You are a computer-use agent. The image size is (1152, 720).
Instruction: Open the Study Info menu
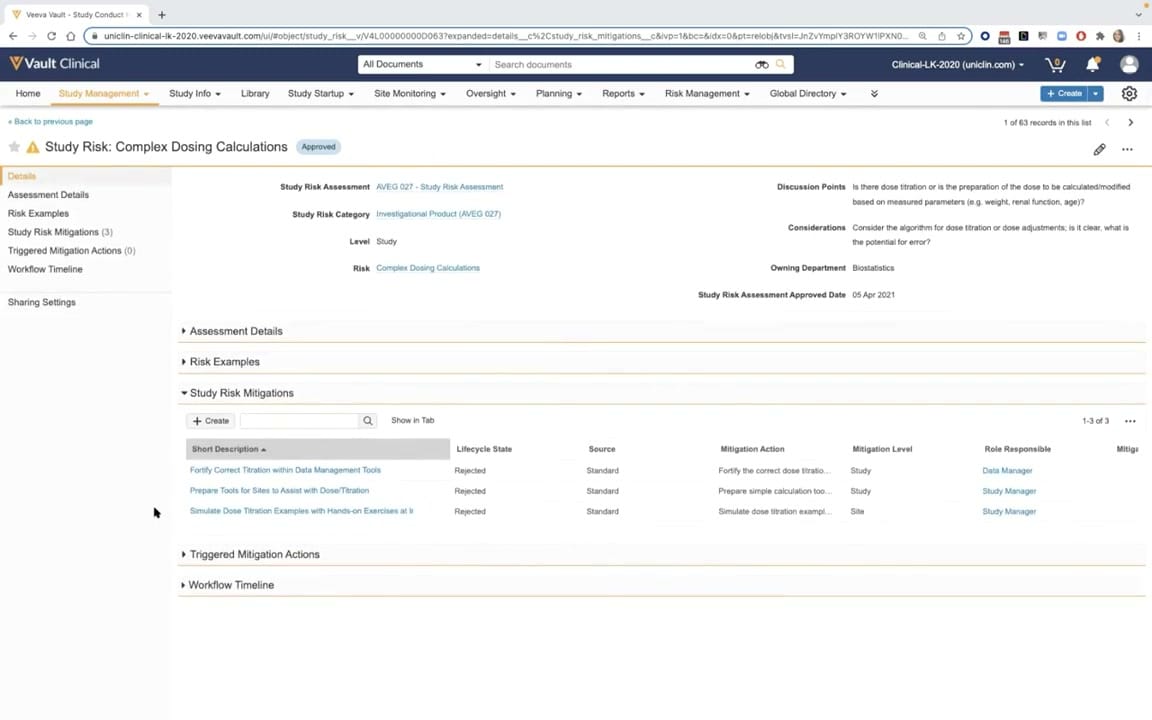[x=195, y=94]
